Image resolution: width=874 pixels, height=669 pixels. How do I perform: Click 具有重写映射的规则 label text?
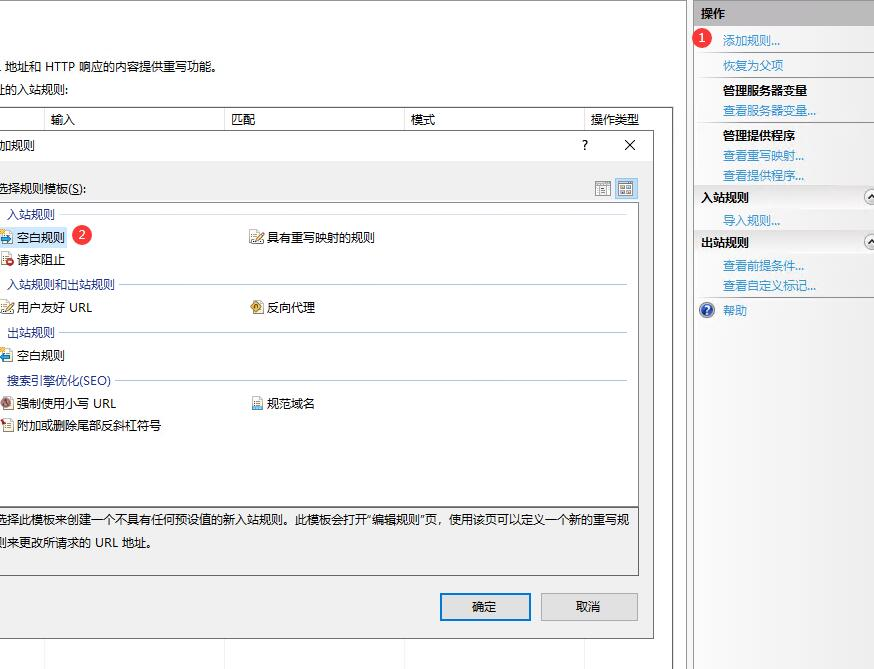pyautogui.click(x=321, y=237)
